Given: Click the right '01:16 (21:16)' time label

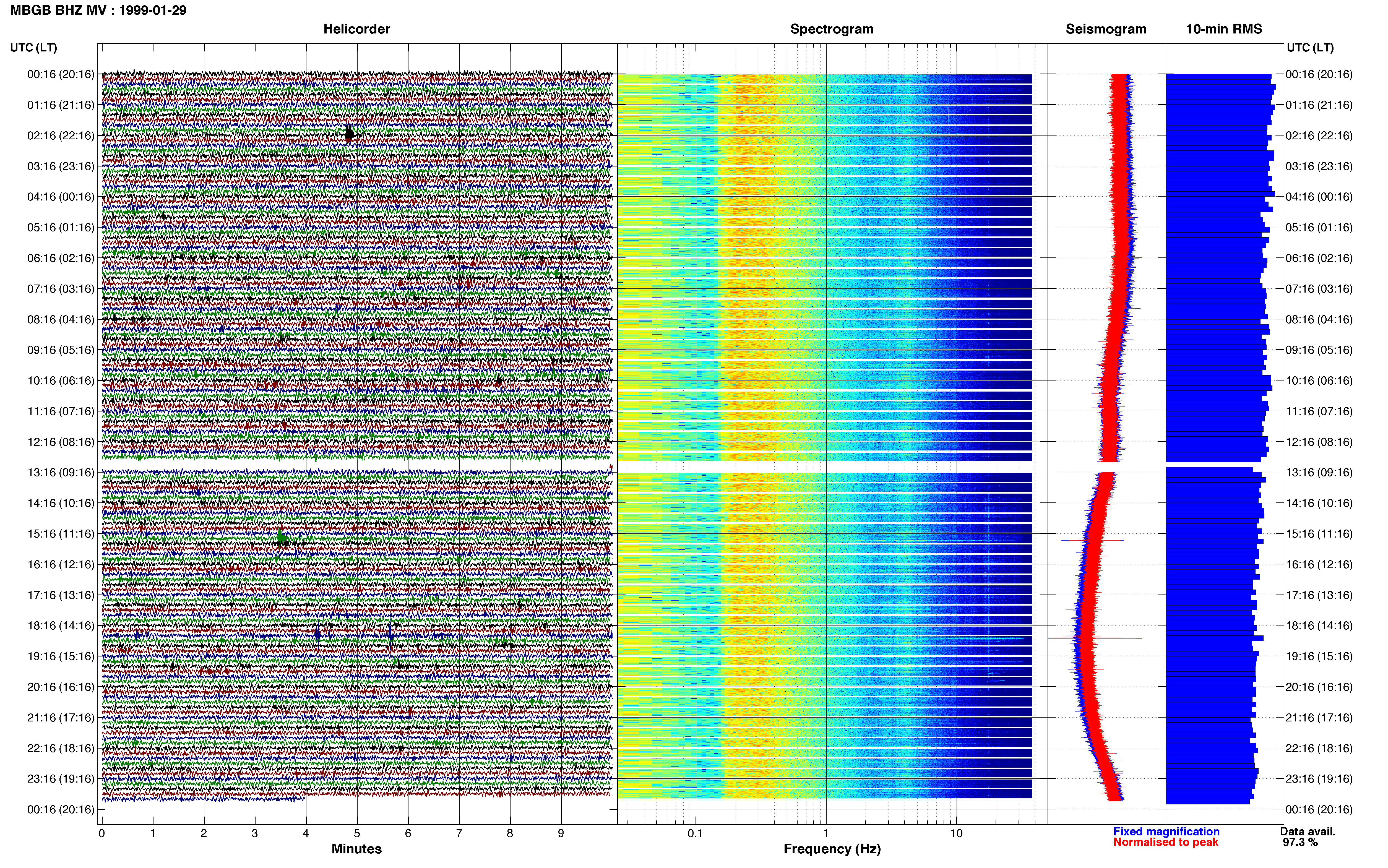Looking at the screenshot, I should (x=1319, y=105).
